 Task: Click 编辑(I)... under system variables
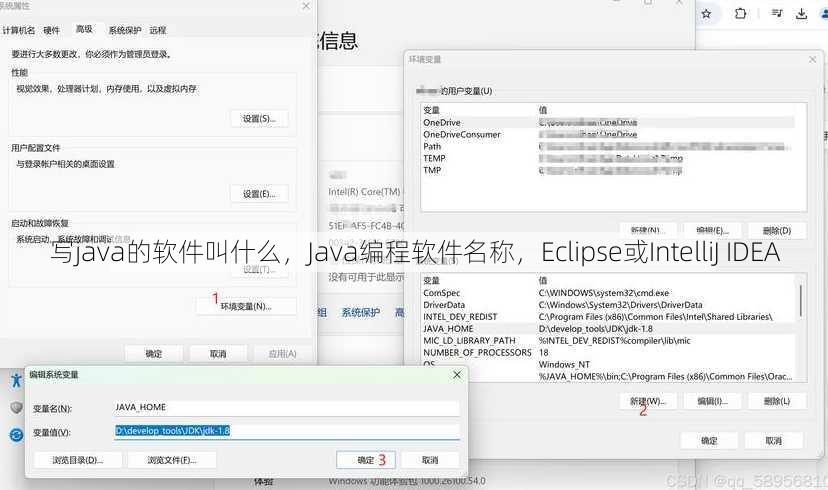coord(712,401)
